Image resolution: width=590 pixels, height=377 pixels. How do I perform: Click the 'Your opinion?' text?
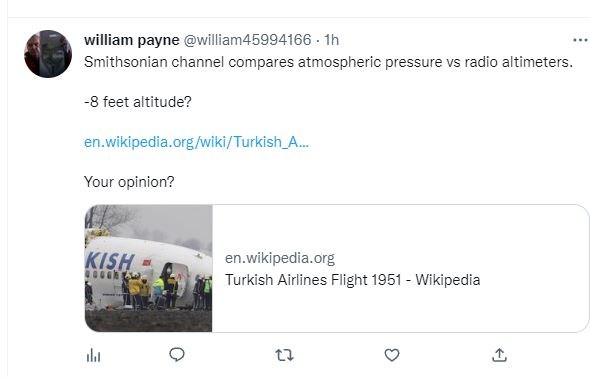click(x=129, y=182)
